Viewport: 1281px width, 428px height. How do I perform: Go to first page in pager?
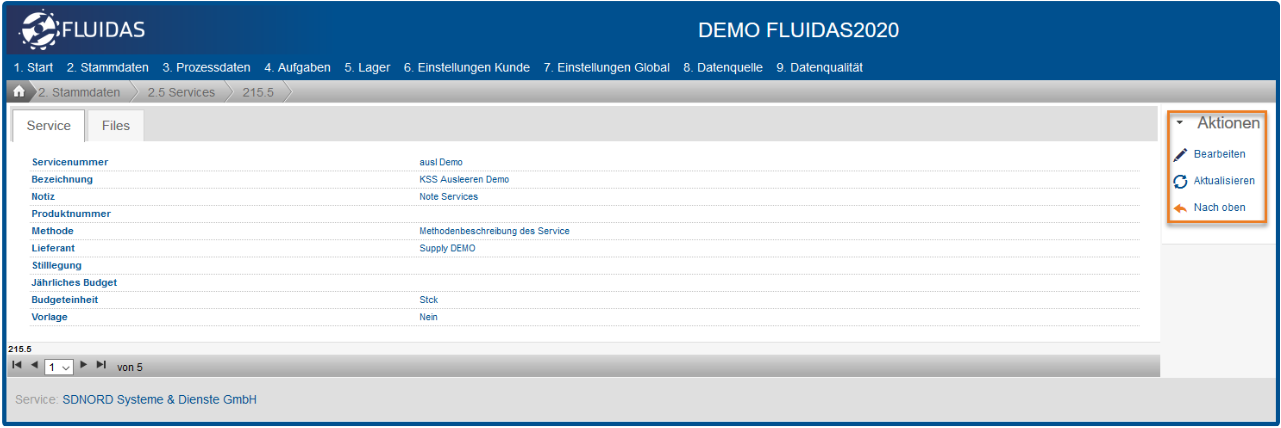18,366
